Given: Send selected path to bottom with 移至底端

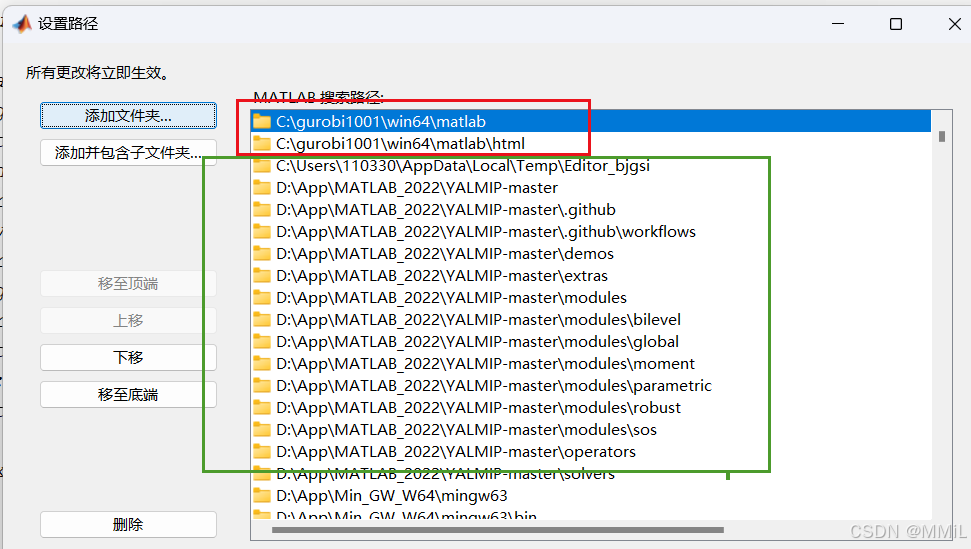Looking at the screenshot, I should (x=128, y=394).
